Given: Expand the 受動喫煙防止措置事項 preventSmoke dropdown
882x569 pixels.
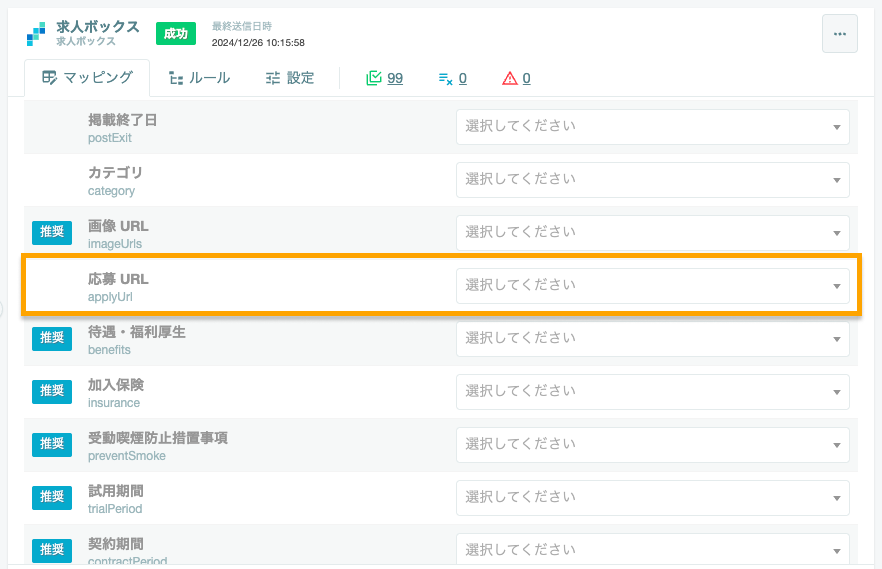Looking at the screenshot, I should [x=652, y=445].
